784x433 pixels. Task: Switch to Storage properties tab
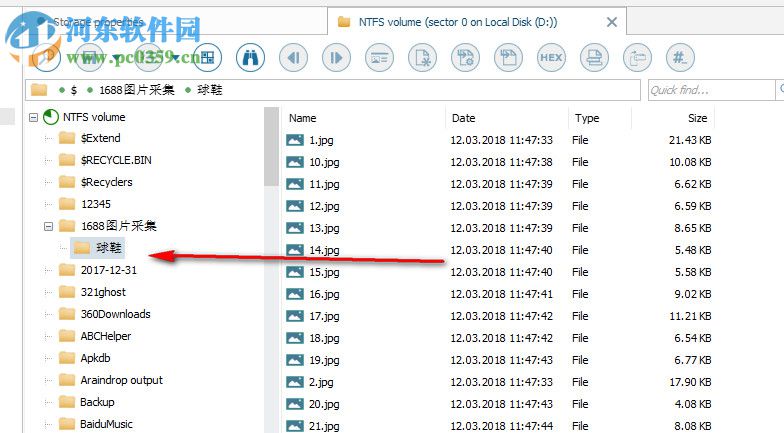pyautogui.click(x=98, y=22)
